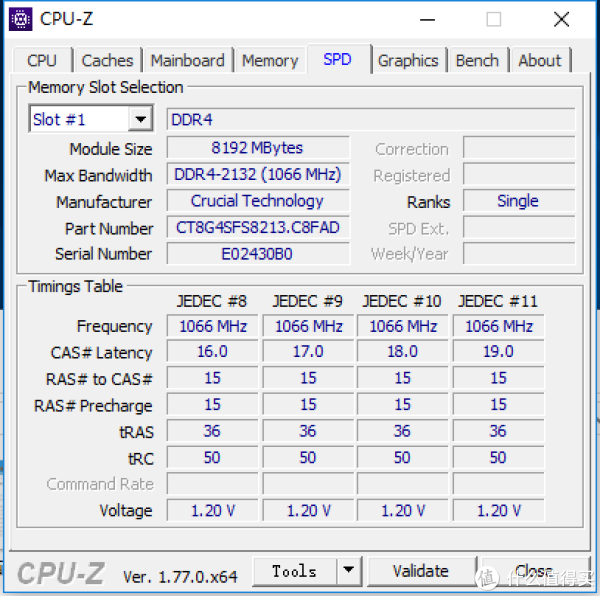The image size is (600, 596).
Task: Click the Ver. 1.77.0.x64 version text
Action: 180,576
